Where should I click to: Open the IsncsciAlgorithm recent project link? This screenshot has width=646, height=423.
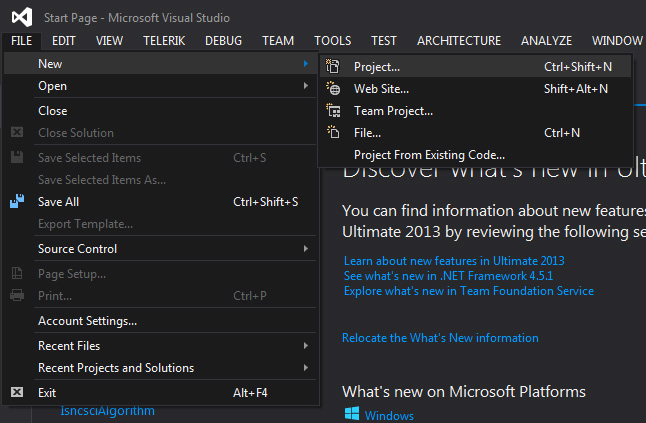(108, 411)
